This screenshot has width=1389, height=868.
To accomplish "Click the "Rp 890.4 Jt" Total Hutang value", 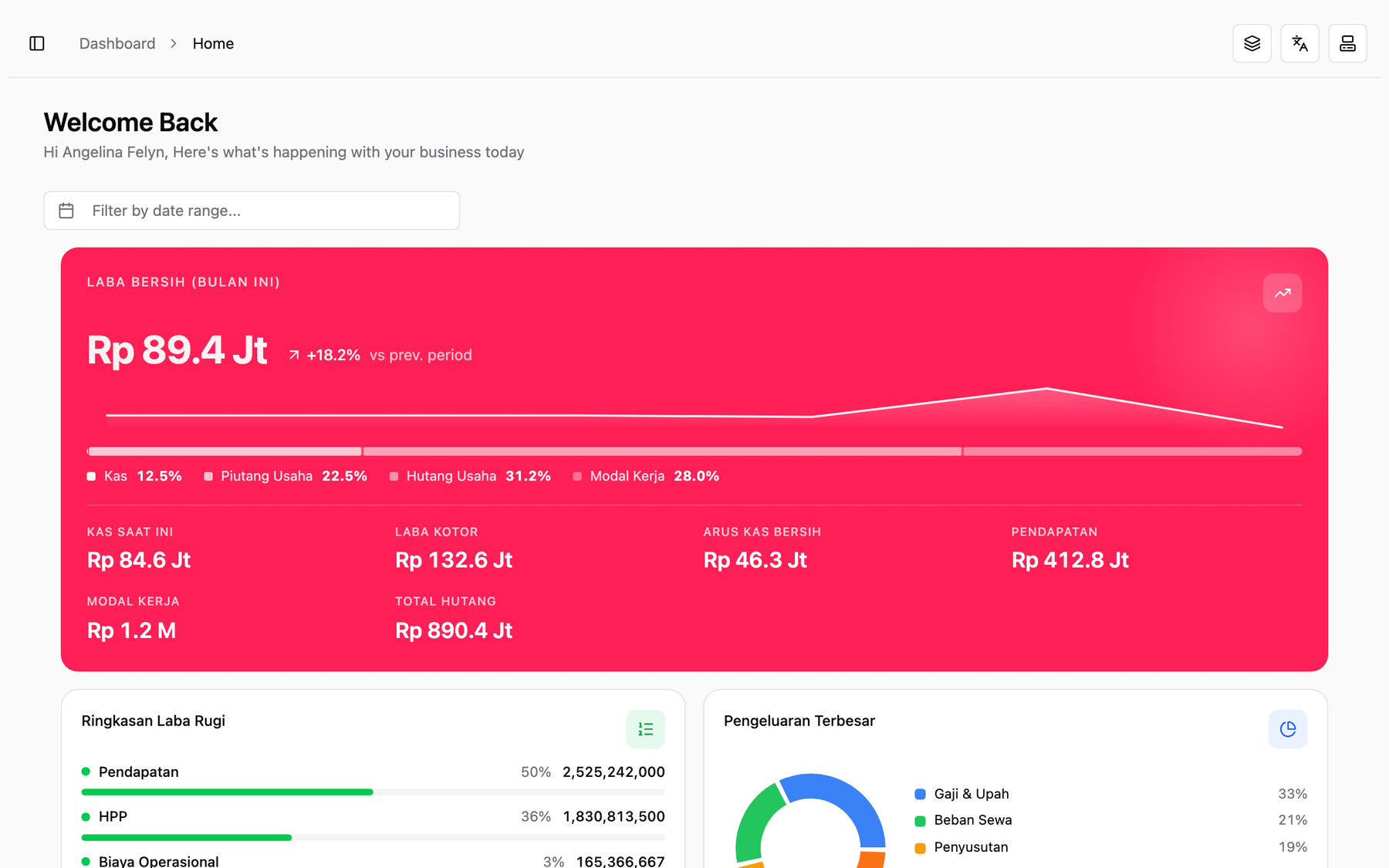I will tap(454, 630).
